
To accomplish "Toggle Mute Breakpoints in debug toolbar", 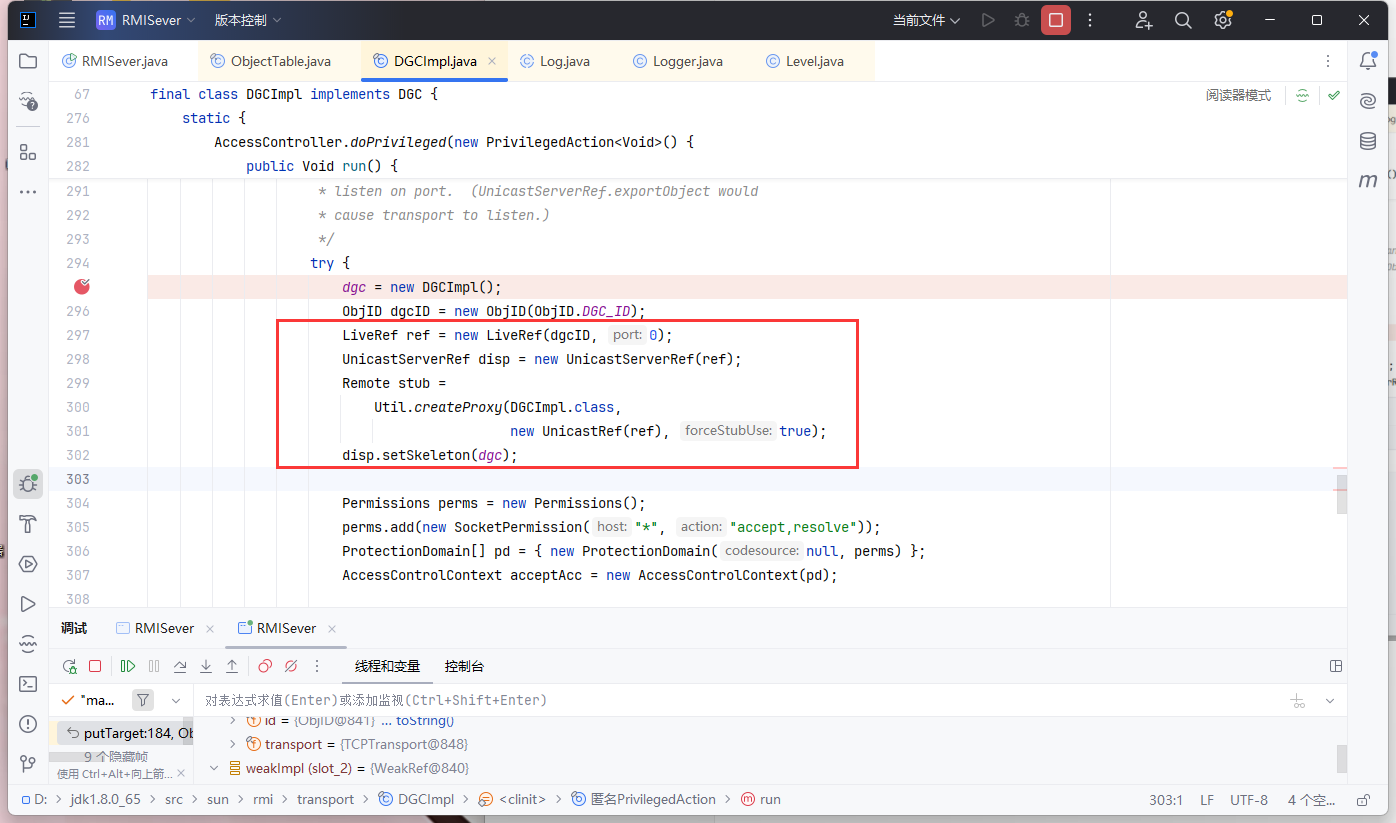I will point(291,666).
